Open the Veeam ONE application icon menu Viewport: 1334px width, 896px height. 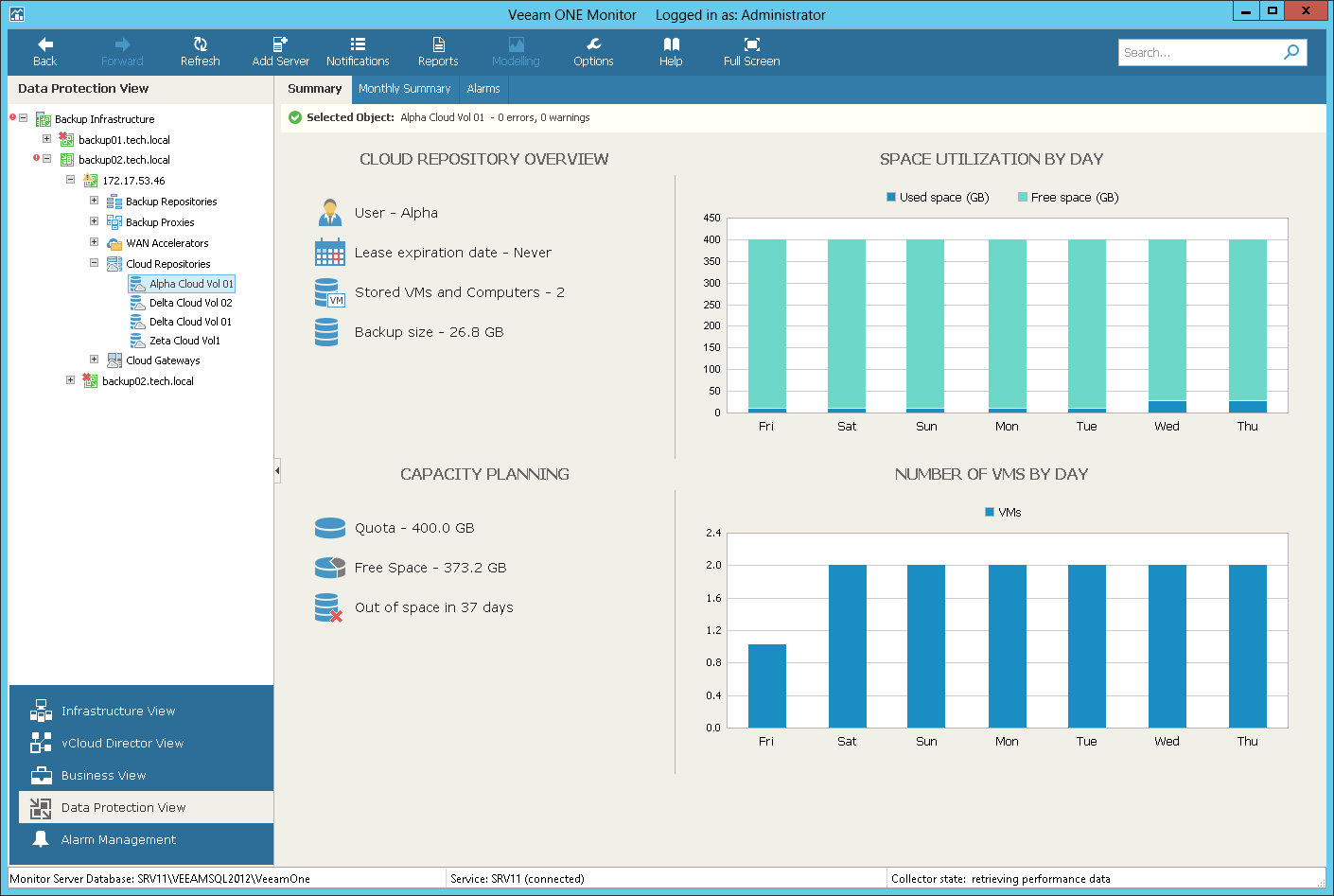click(16, 14)
